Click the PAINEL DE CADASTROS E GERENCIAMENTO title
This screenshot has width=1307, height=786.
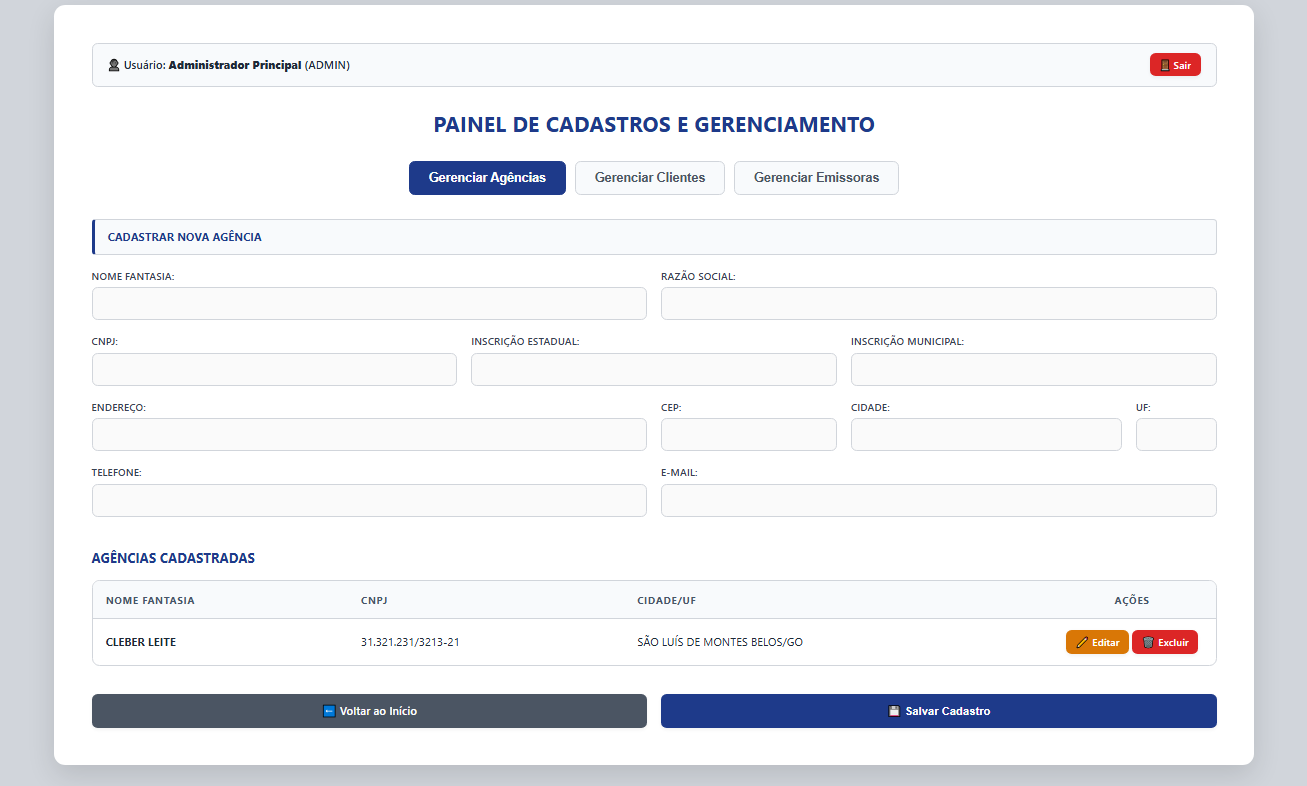654,125
